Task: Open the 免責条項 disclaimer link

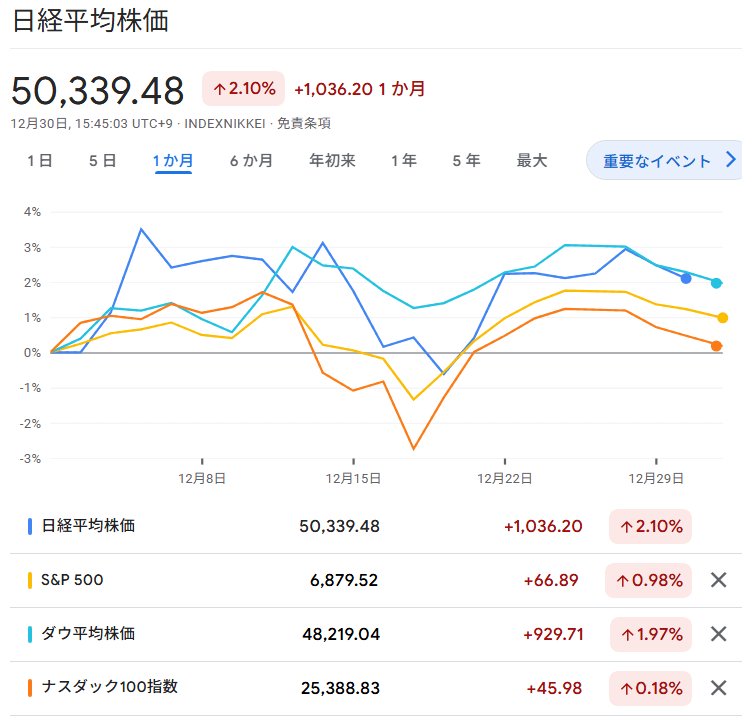Action: (x=304, y=123)
